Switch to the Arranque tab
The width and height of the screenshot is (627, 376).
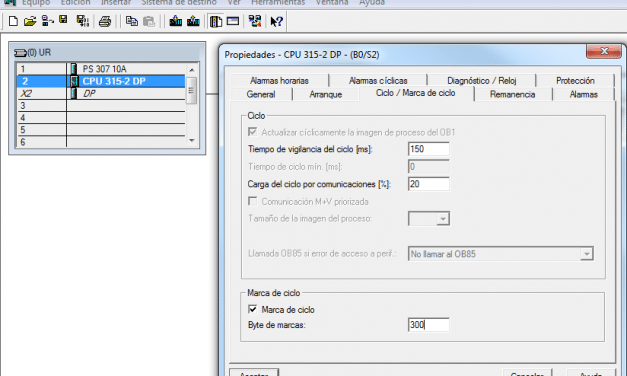pyautogui.click(x=325, y=94)
